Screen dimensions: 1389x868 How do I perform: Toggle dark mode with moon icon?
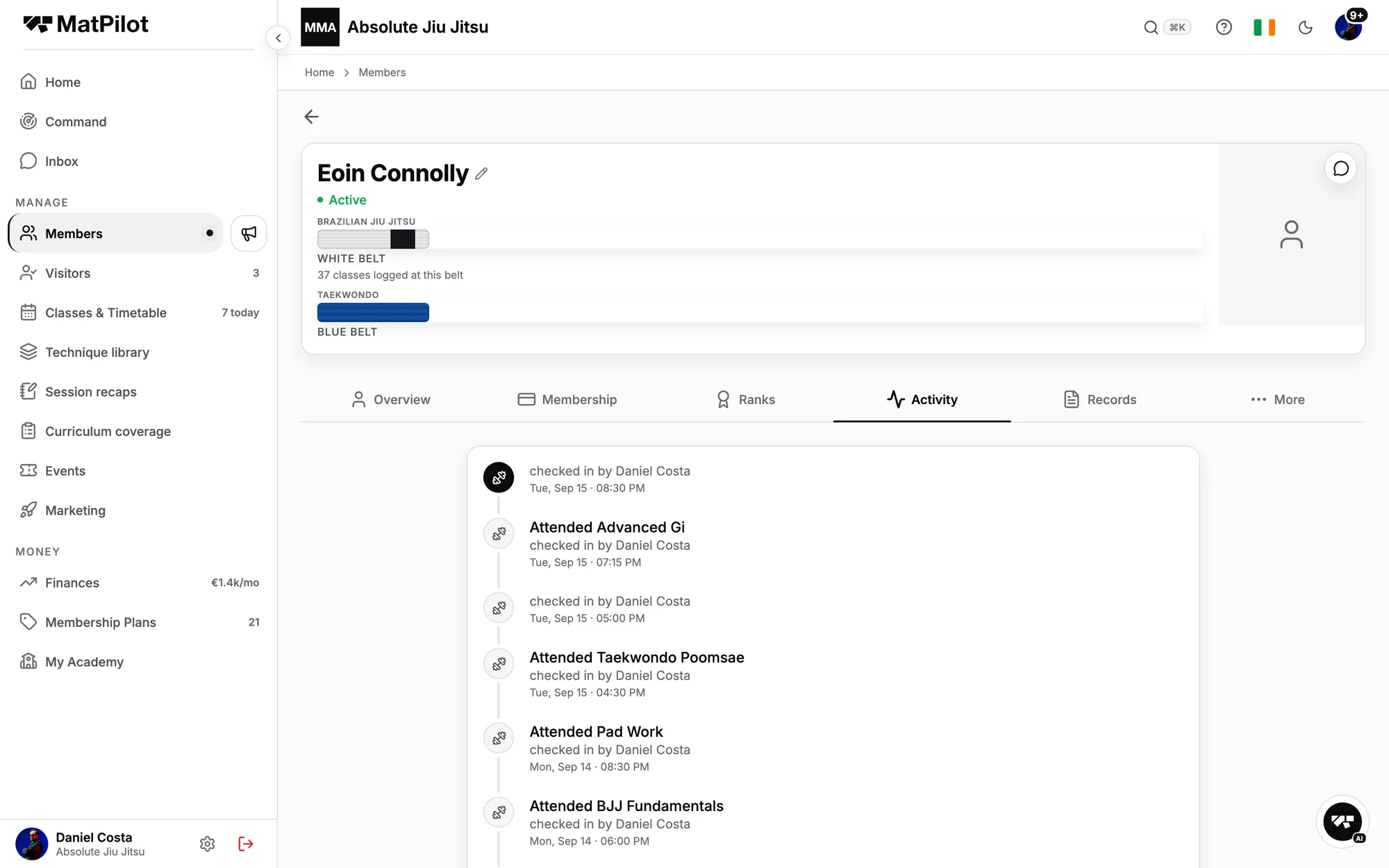pos(1306,27)
